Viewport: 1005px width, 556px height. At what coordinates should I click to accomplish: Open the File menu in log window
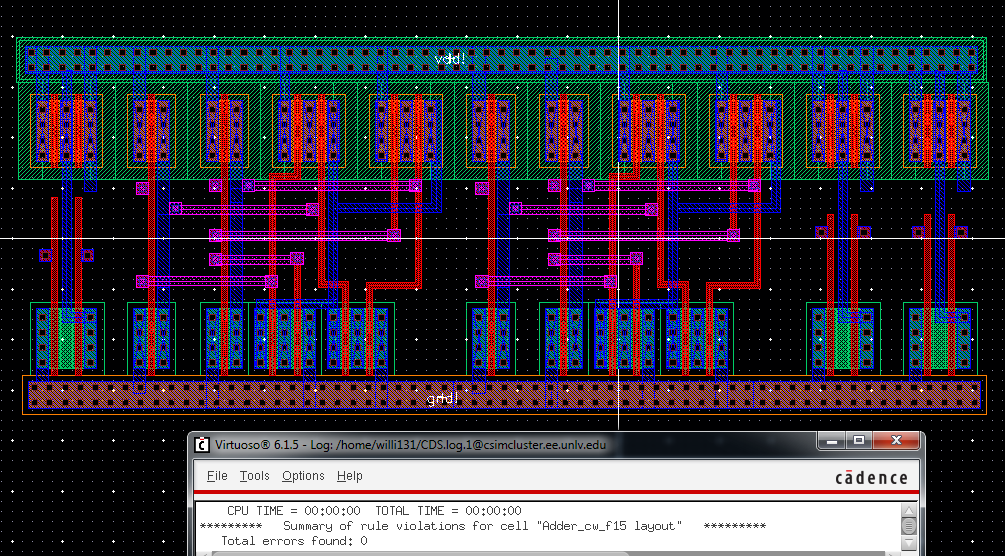[x=217, y=476]
